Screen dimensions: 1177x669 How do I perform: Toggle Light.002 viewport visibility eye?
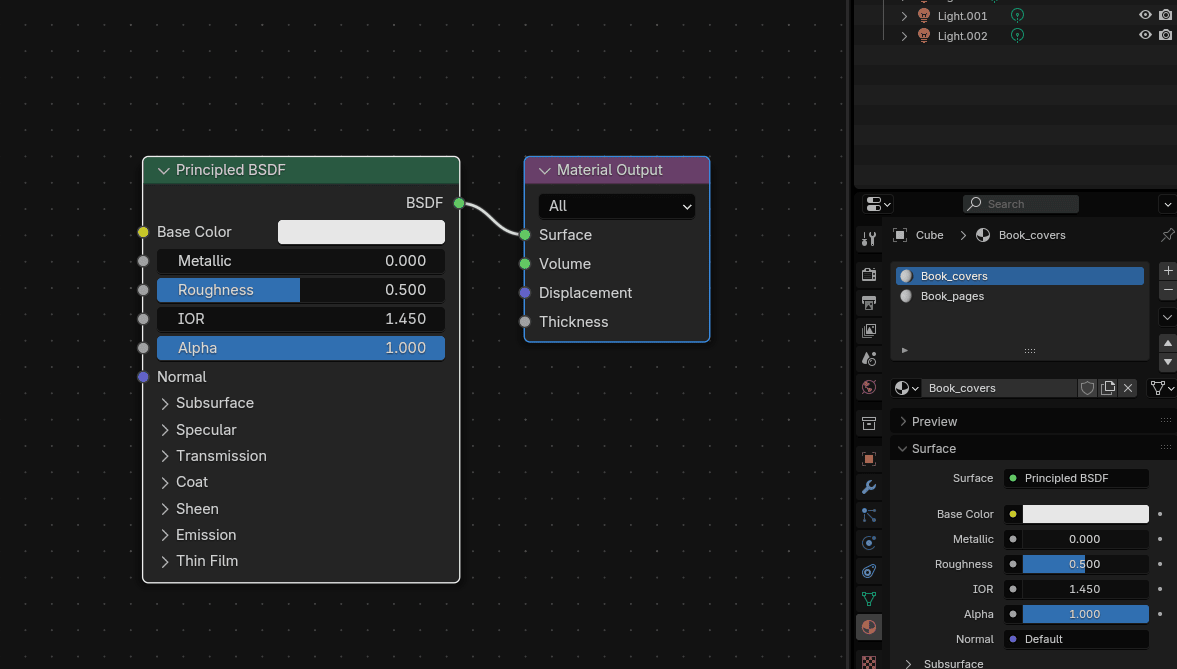click(1145, 36)
